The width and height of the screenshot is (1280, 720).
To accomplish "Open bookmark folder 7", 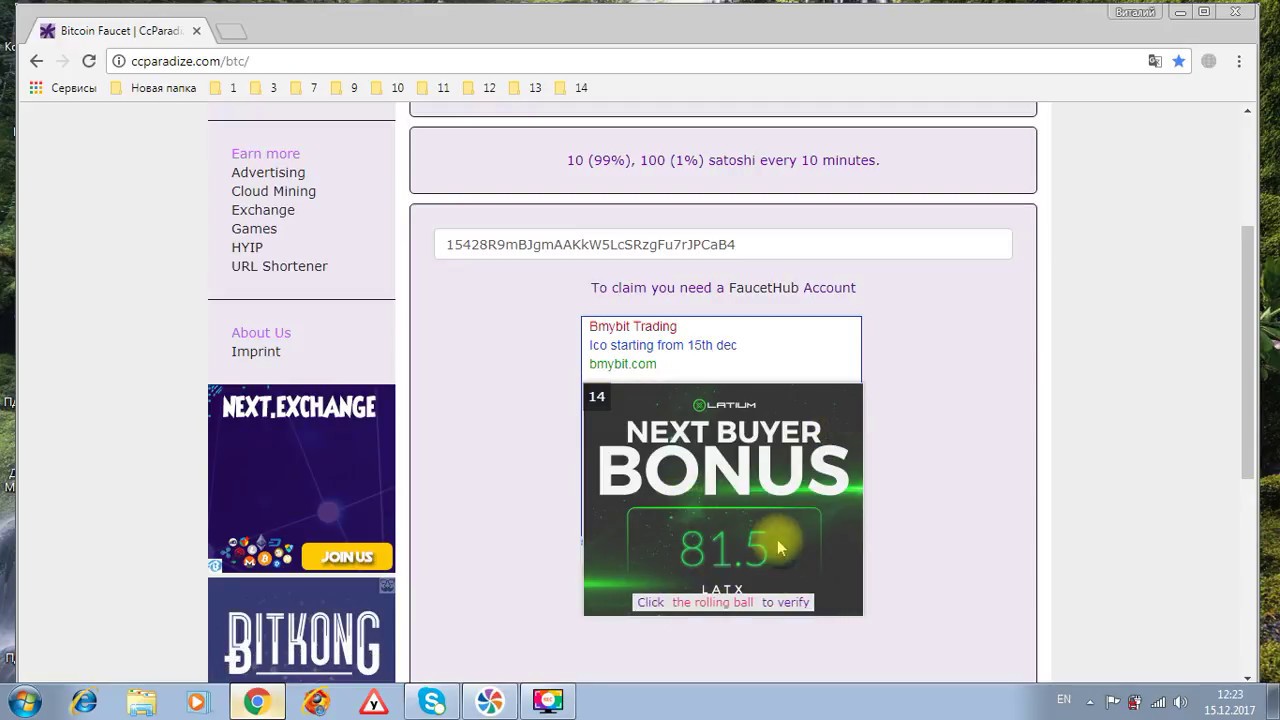I will 303,88.
